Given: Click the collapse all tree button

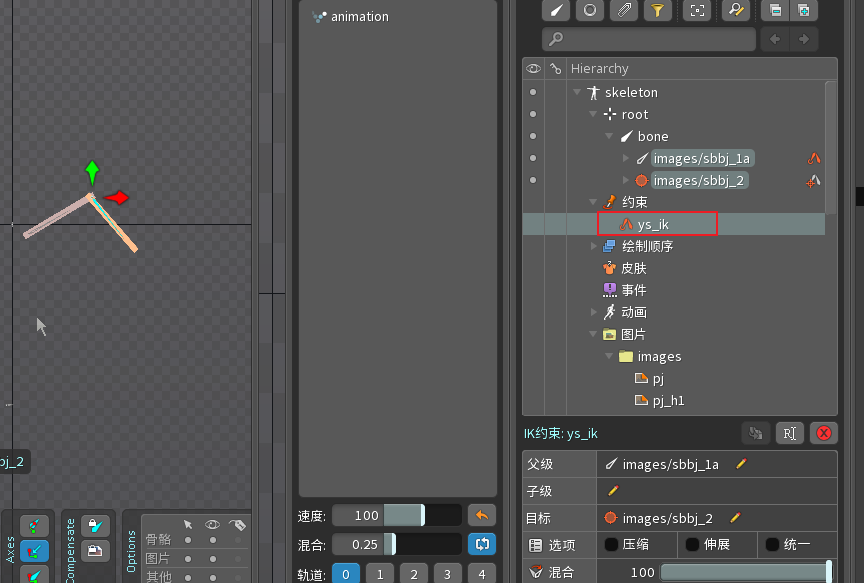Looking at the screenshot, I should click(773, 10).
